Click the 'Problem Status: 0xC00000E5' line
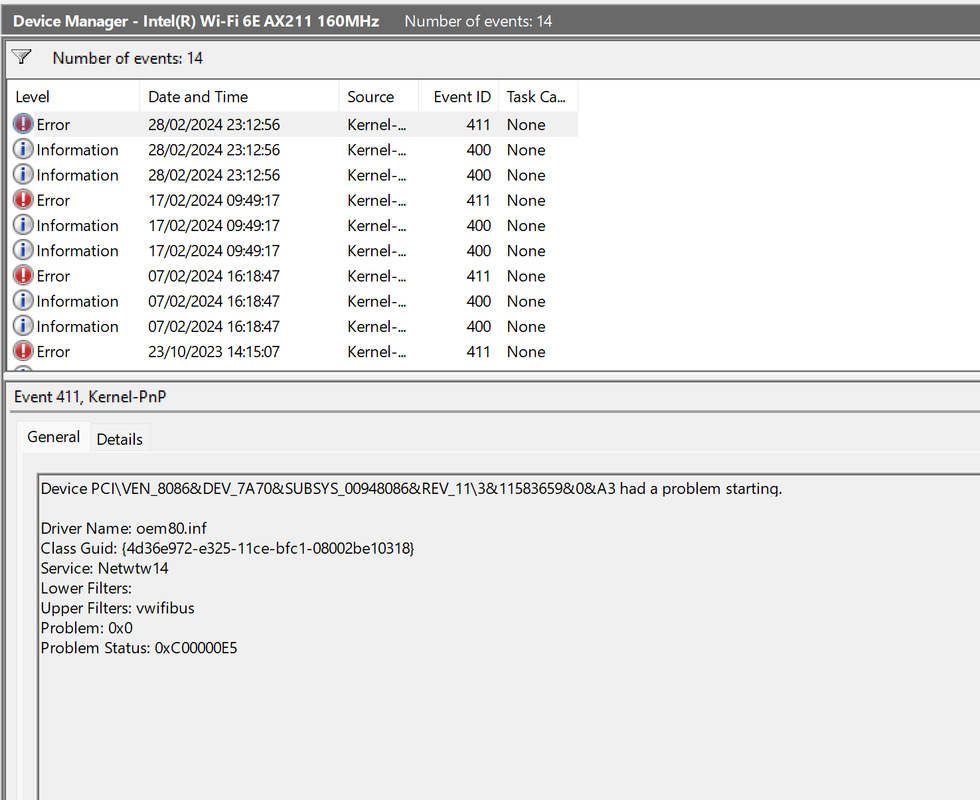Screen dimensions: 980x800 point(139,648)
